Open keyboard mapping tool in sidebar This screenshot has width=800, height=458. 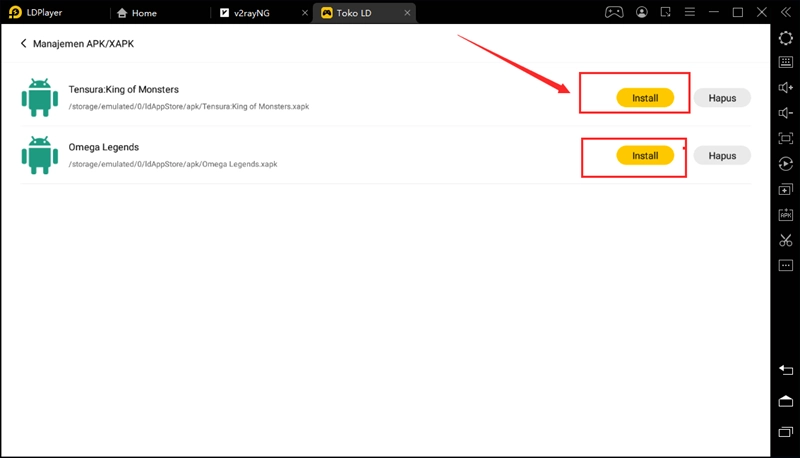pyautogui.click(x=786, y=62)
